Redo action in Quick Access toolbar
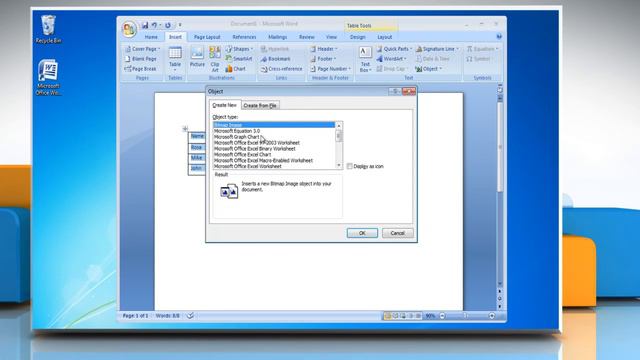Screen dimensions: 640x360 [168, 25]
